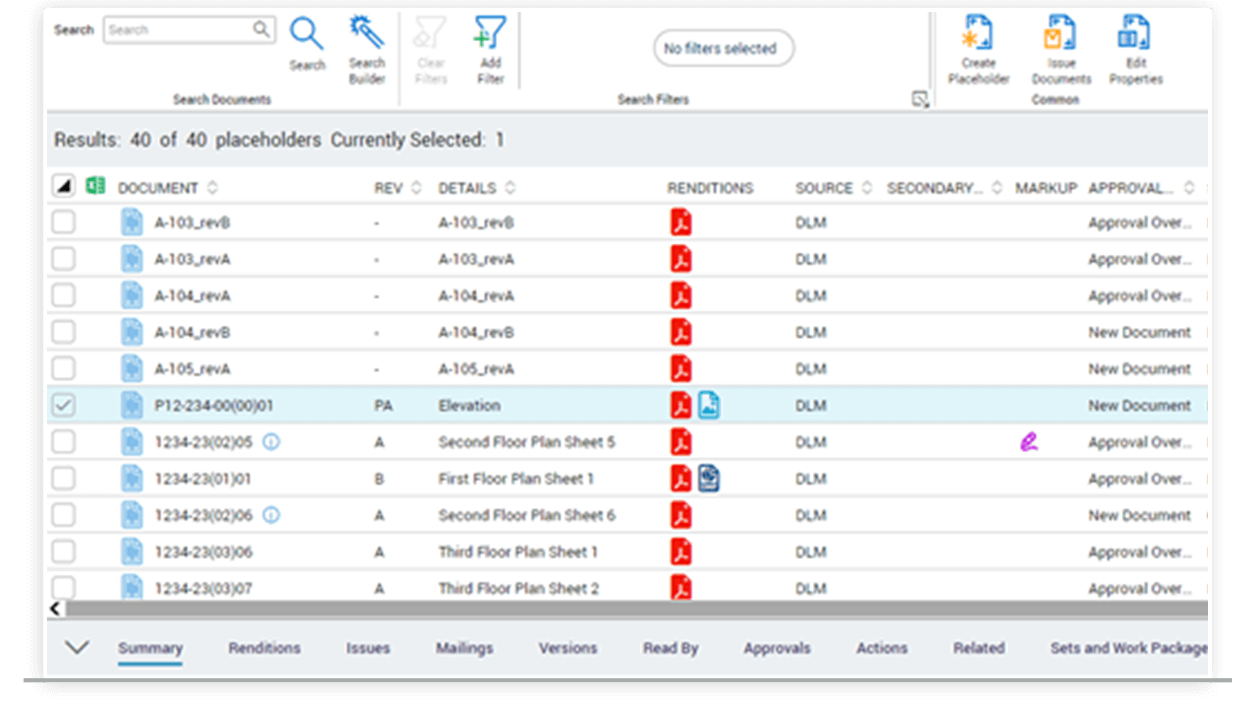Open the PDF rendition for Elevation

(680, 405)
